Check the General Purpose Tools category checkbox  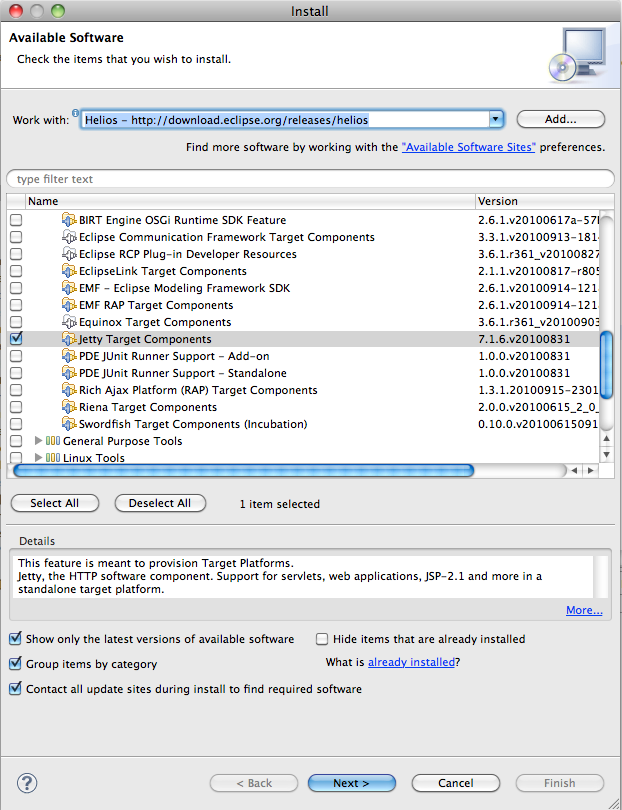[x=16, y=441]
